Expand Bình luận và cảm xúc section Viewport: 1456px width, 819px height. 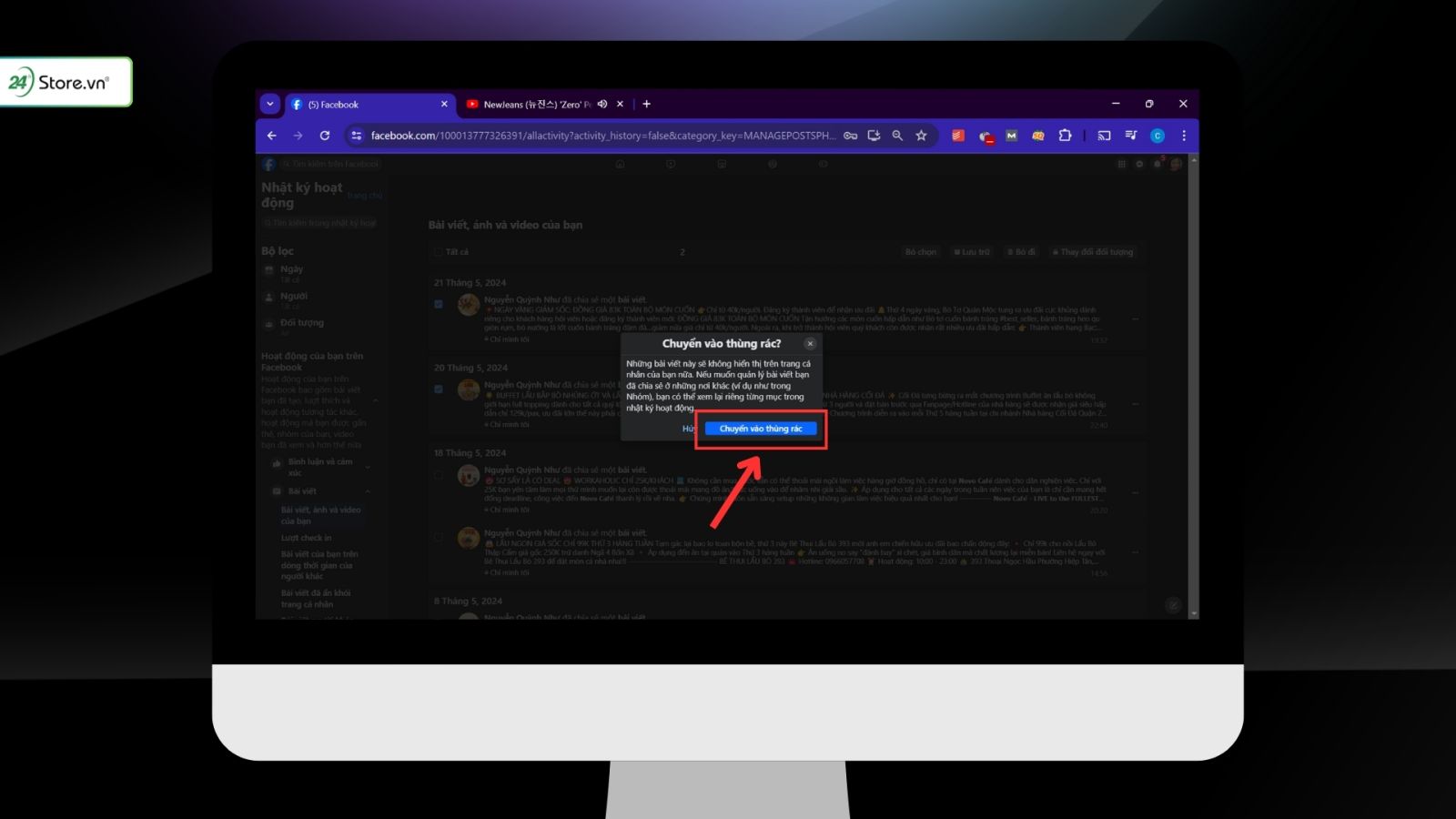368,468
